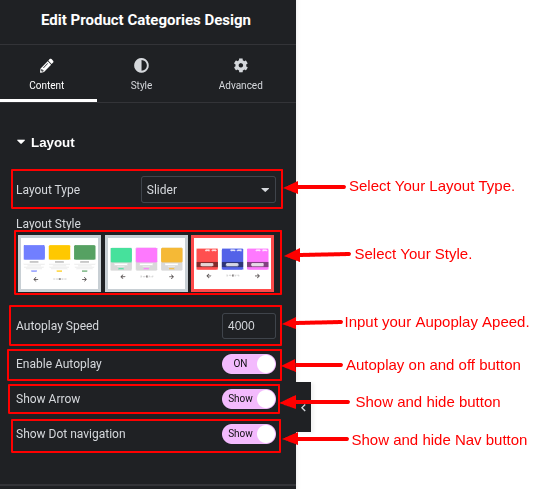This screenshot has height=489, width=533.
Task: Click the Autoplay Speed input field
Action: coord(249,326)
